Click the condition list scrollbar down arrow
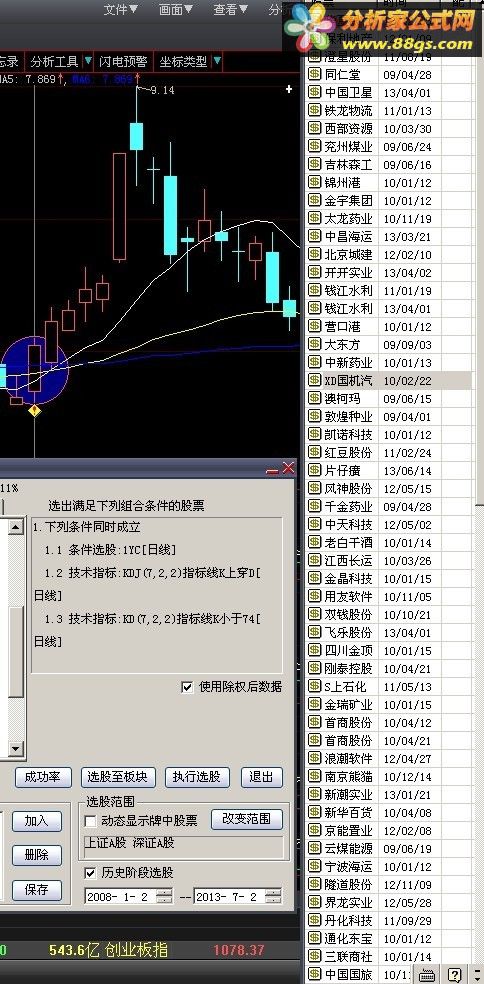This screenshot has height=984, width=484. [16, 748]
